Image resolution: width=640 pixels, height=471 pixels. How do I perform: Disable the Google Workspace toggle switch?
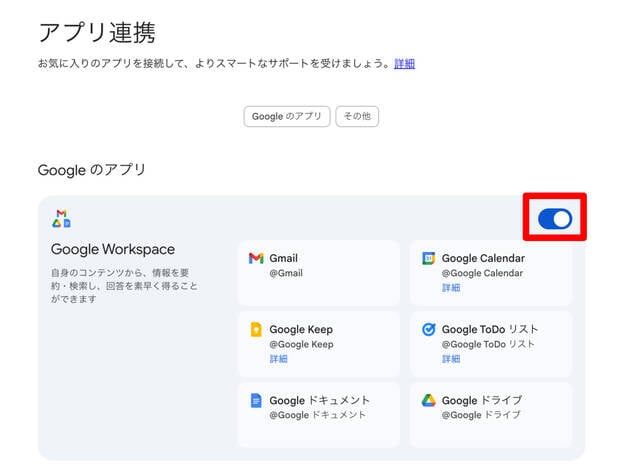click(555, 219)
